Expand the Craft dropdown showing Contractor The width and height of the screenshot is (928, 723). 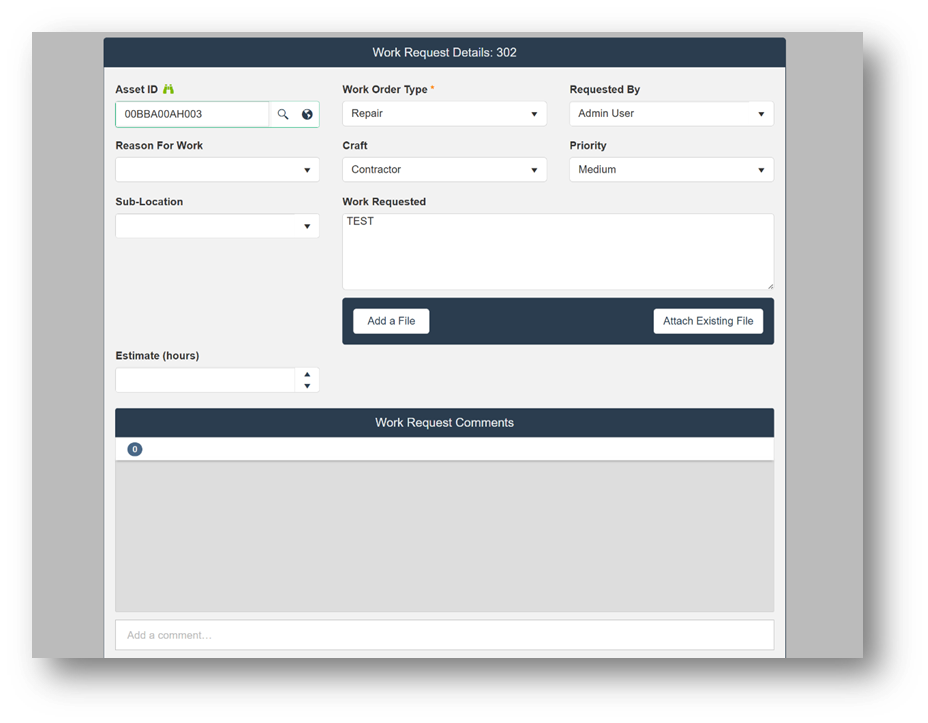coord(444,170)
